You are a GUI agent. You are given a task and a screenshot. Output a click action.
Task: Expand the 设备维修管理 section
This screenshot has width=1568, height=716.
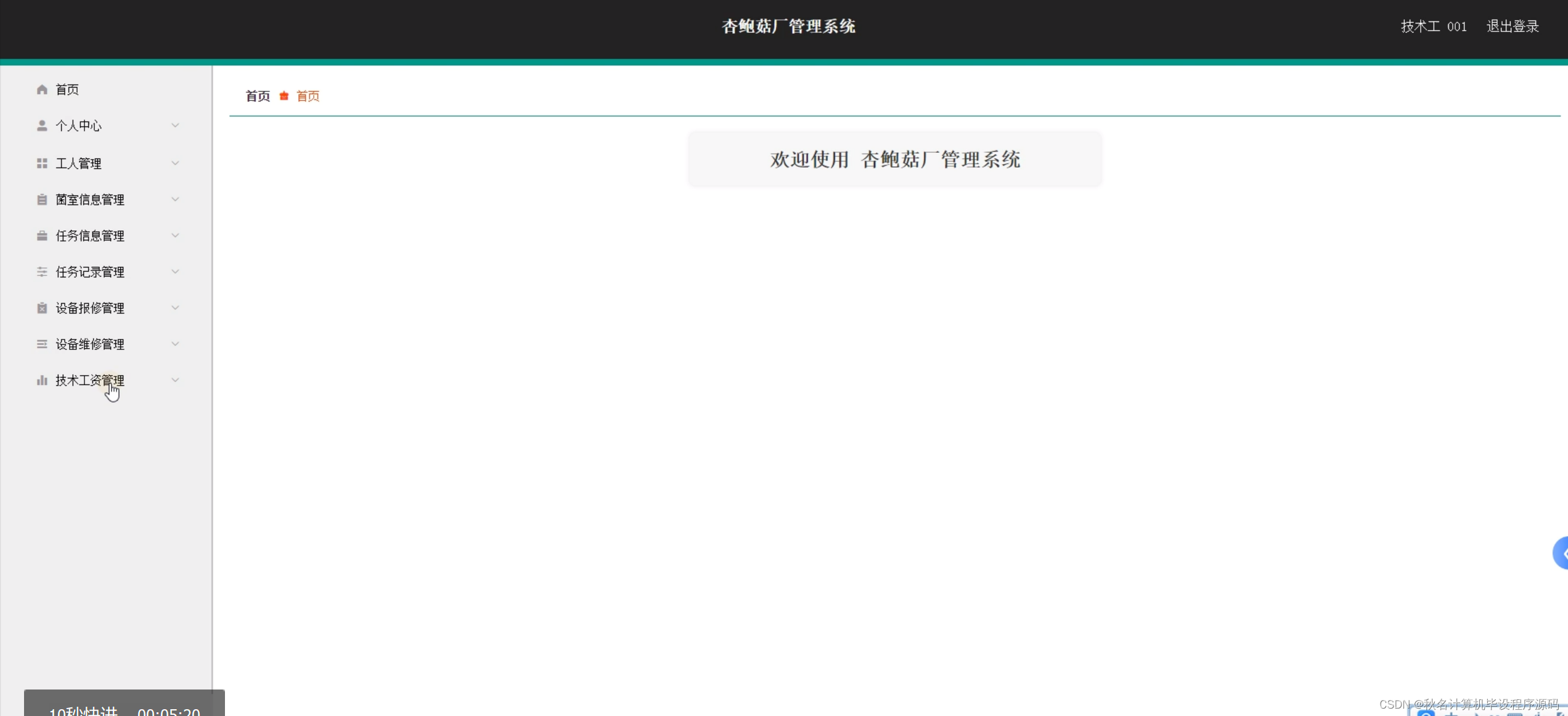click(x=176, y=344)
